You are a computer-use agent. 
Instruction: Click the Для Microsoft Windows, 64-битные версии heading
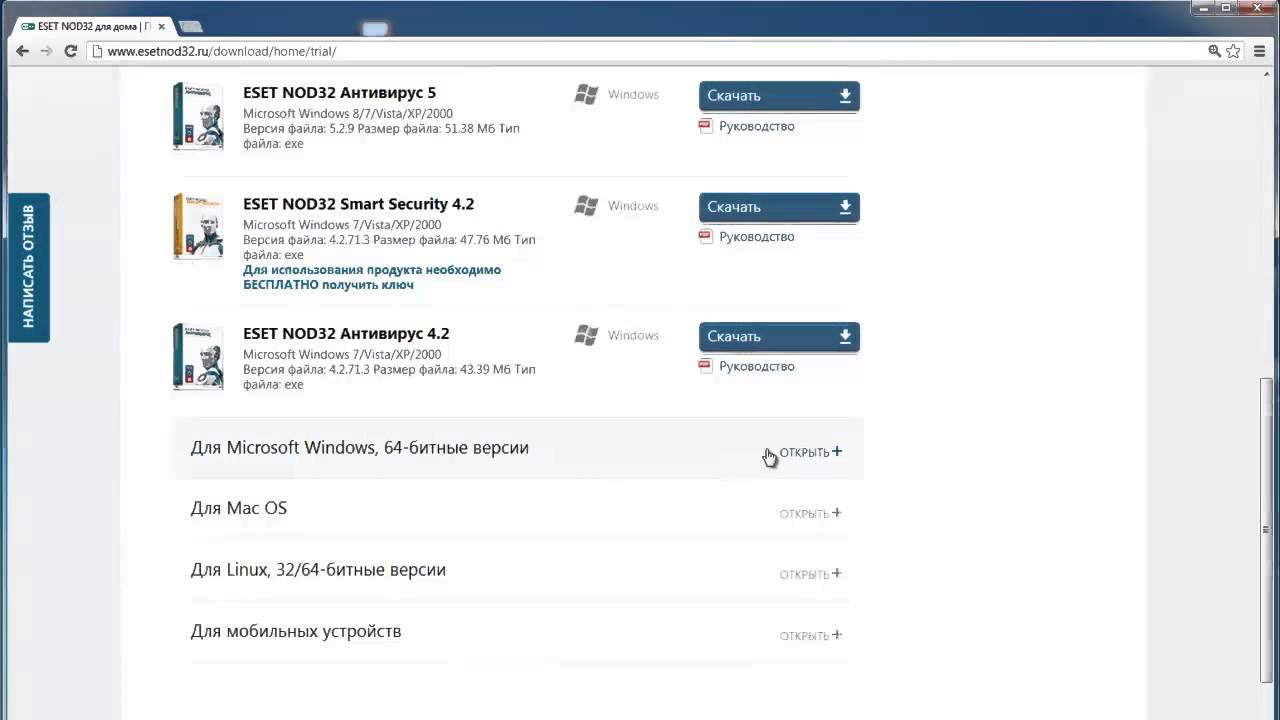(x=359, y=448)
